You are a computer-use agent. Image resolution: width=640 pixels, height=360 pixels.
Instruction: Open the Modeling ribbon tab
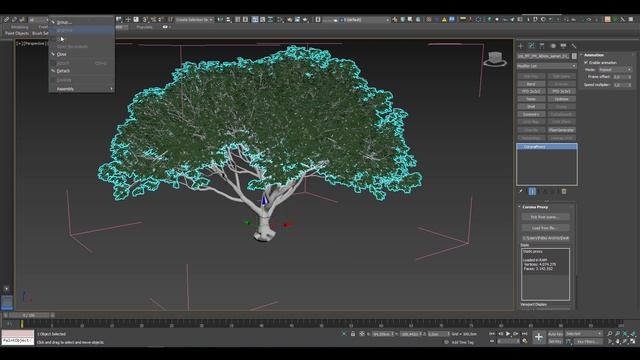(x=19, y=27)
